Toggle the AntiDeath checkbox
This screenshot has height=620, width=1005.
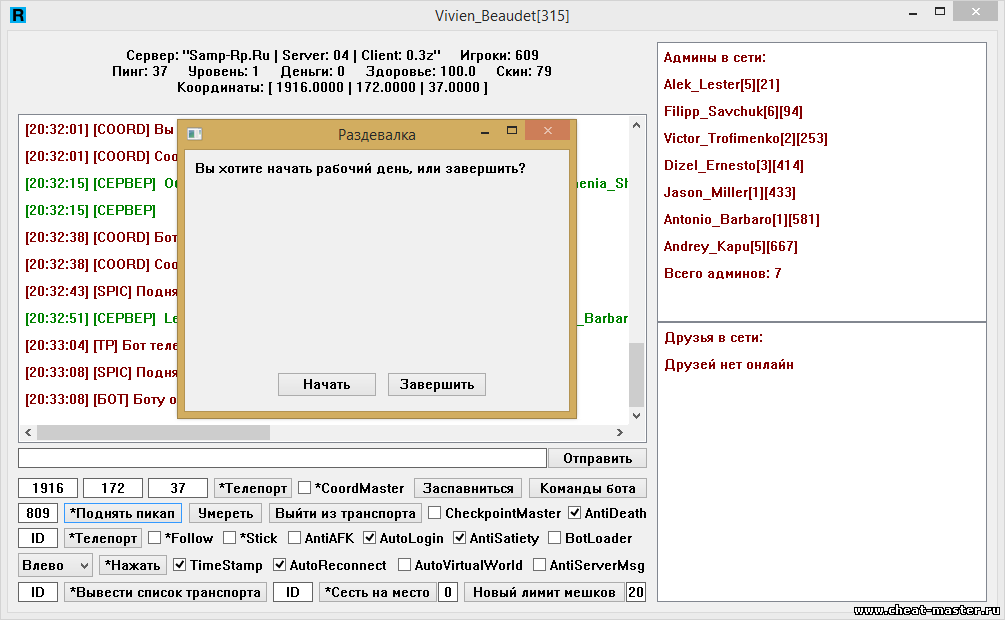coord(575,513)
